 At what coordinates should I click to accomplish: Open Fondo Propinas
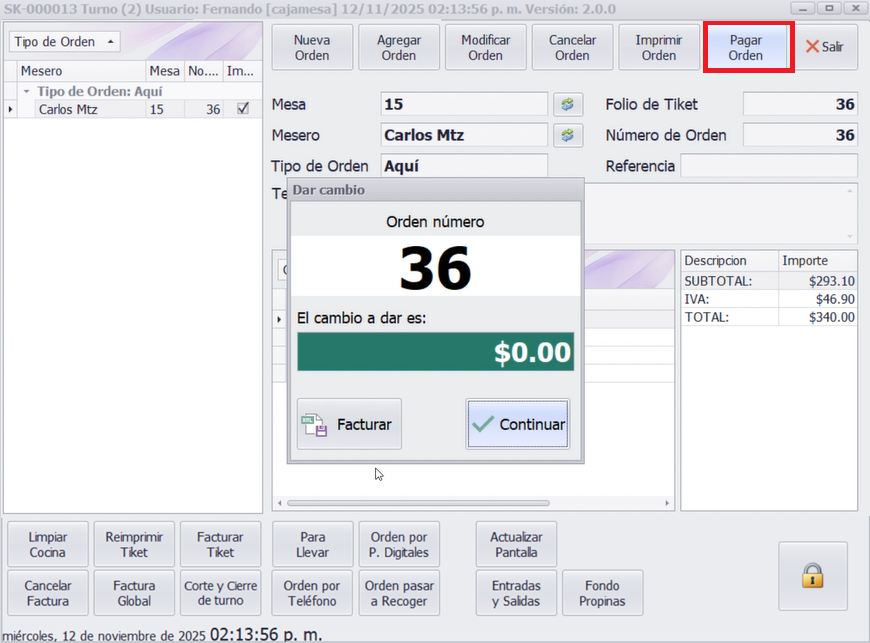point(602,593)
